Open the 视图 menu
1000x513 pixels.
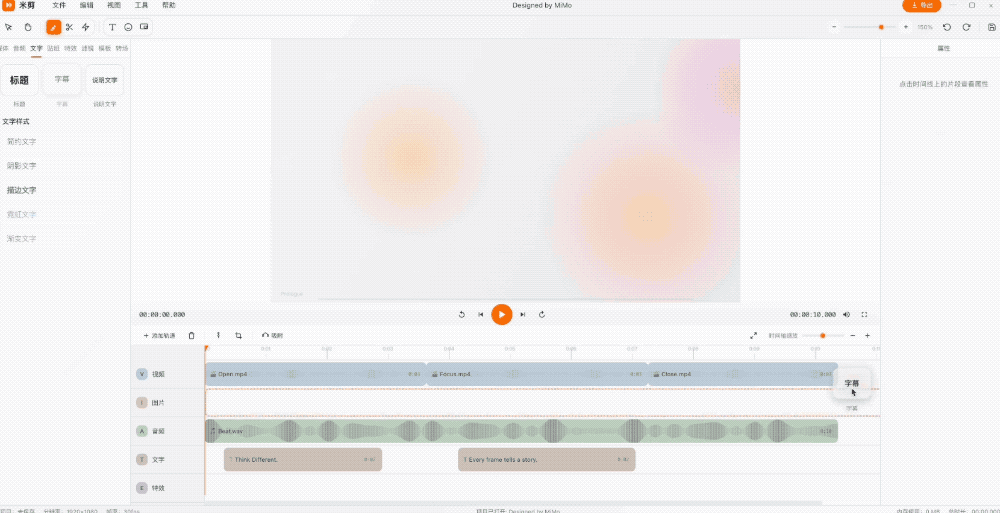[114, 5]
